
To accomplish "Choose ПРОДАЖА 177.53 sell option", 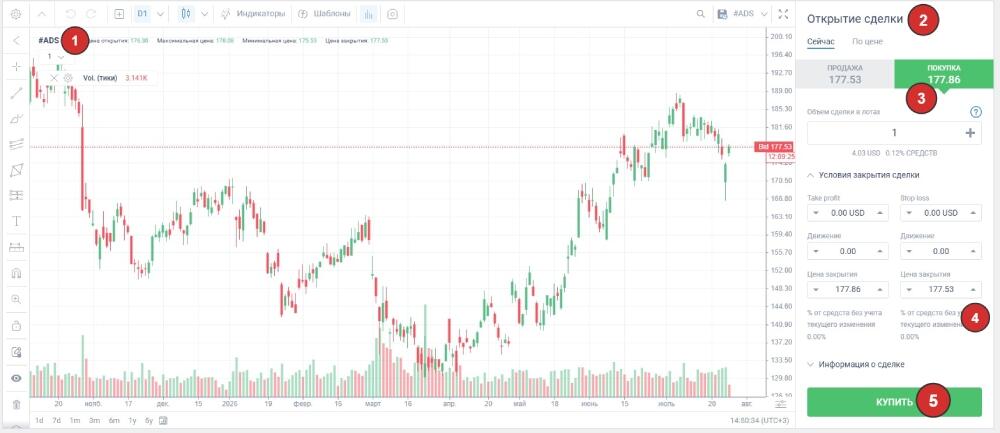I will 845,74.
